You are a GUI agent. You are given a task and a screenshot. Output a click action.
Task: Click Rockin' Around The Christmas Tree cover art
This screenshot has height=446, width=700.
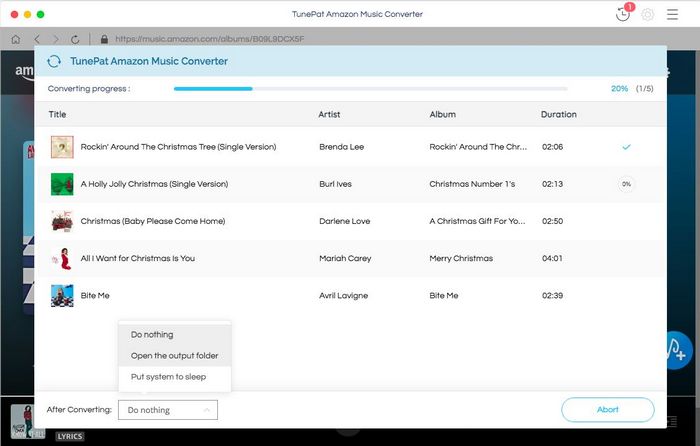pos(62,147)
